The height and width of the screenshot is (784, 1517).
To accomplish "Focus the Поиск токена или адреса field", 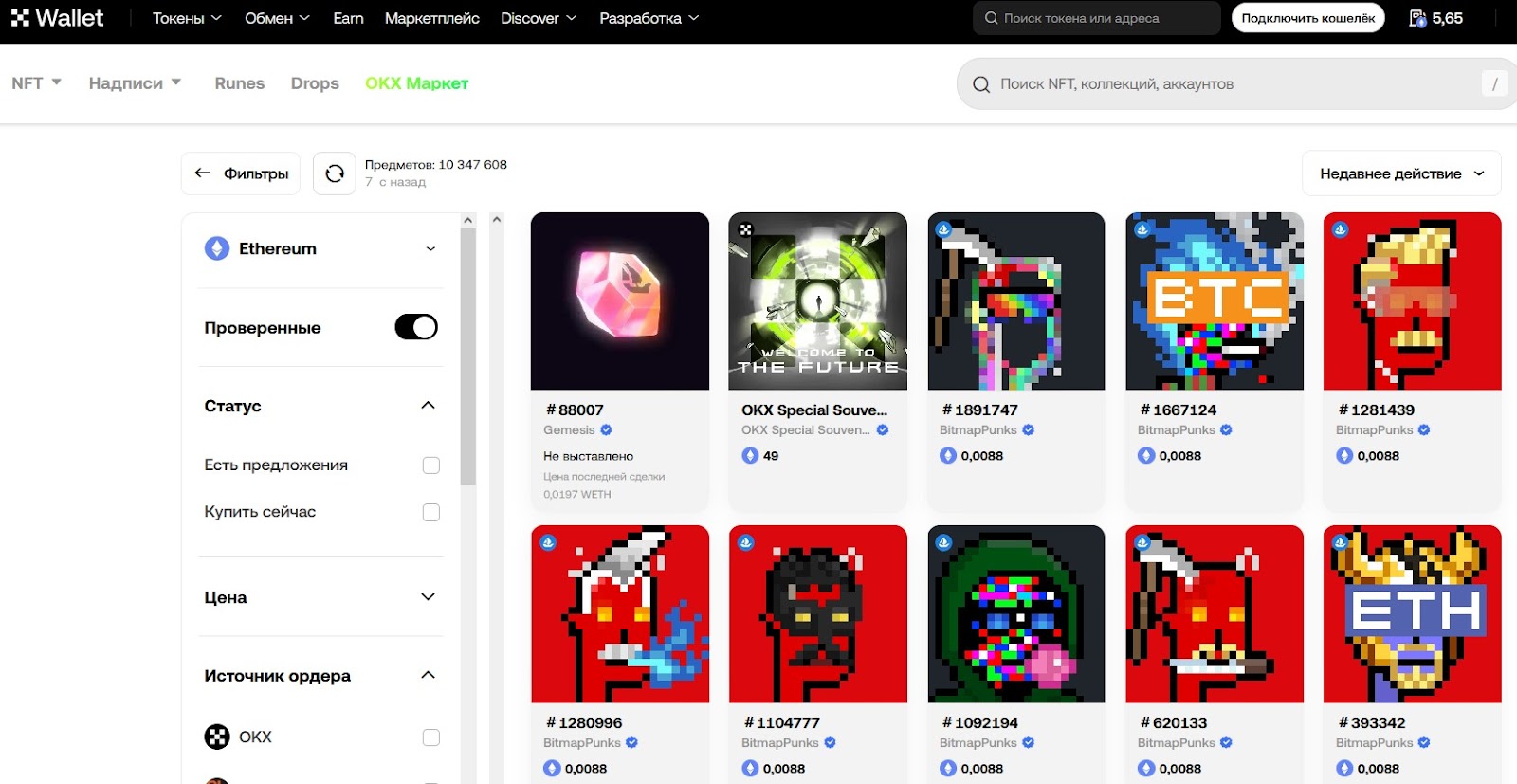I will [x=1096, y=18].
